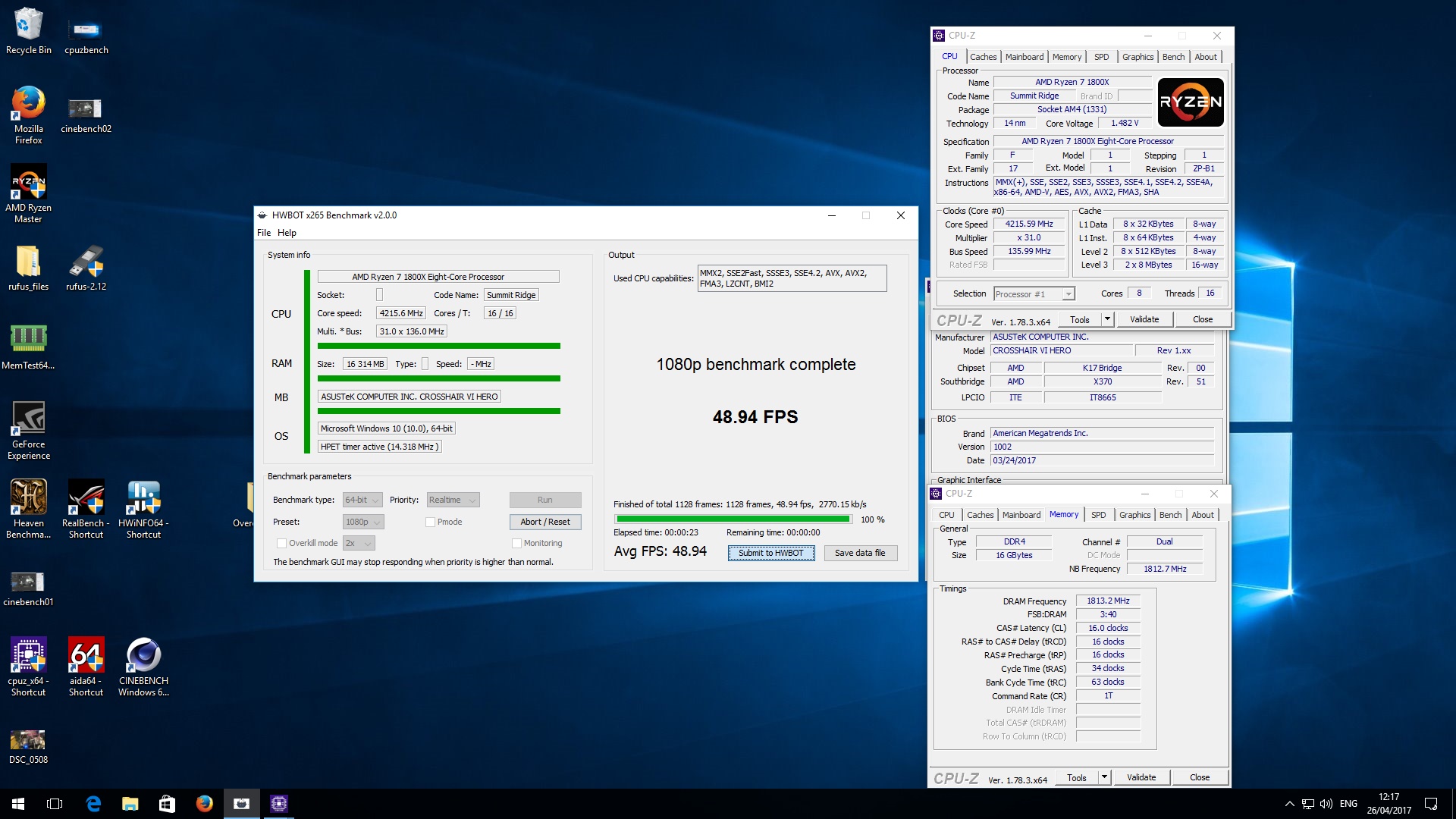The image size is (1456, 819).
Task: Open the Help menu in HWBOT x265
Action: [287, 233]
